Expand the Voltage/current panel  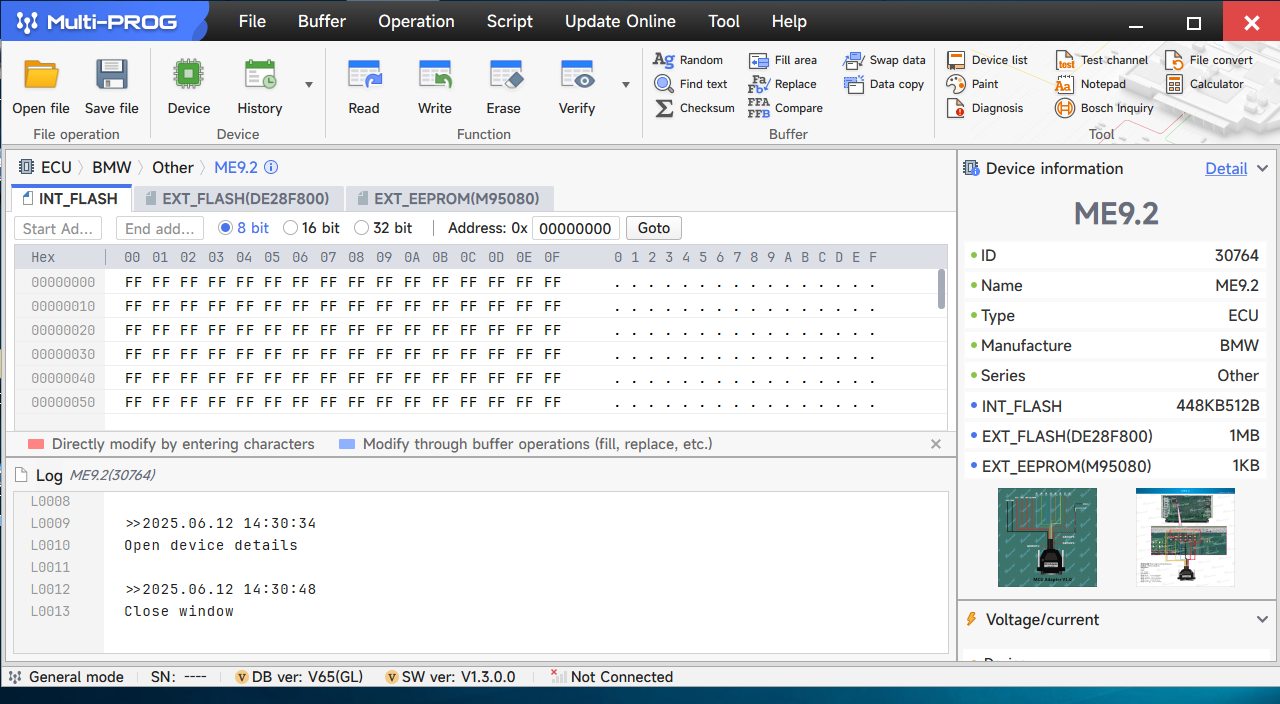click(1262, 620)
